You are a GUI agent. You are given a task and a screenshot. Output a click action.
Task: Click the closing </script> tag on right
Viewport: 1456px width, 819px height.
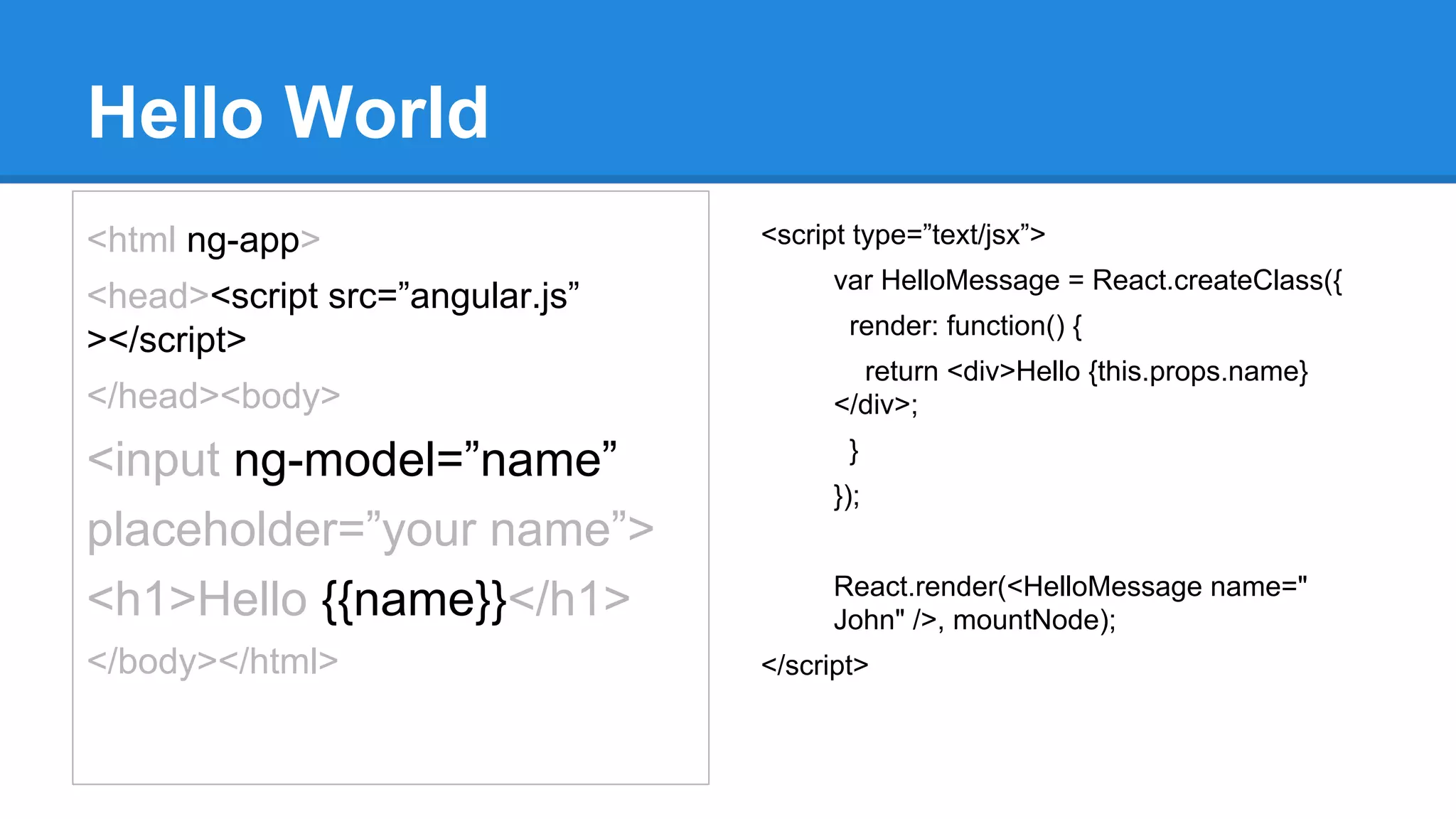pos(815,665)
